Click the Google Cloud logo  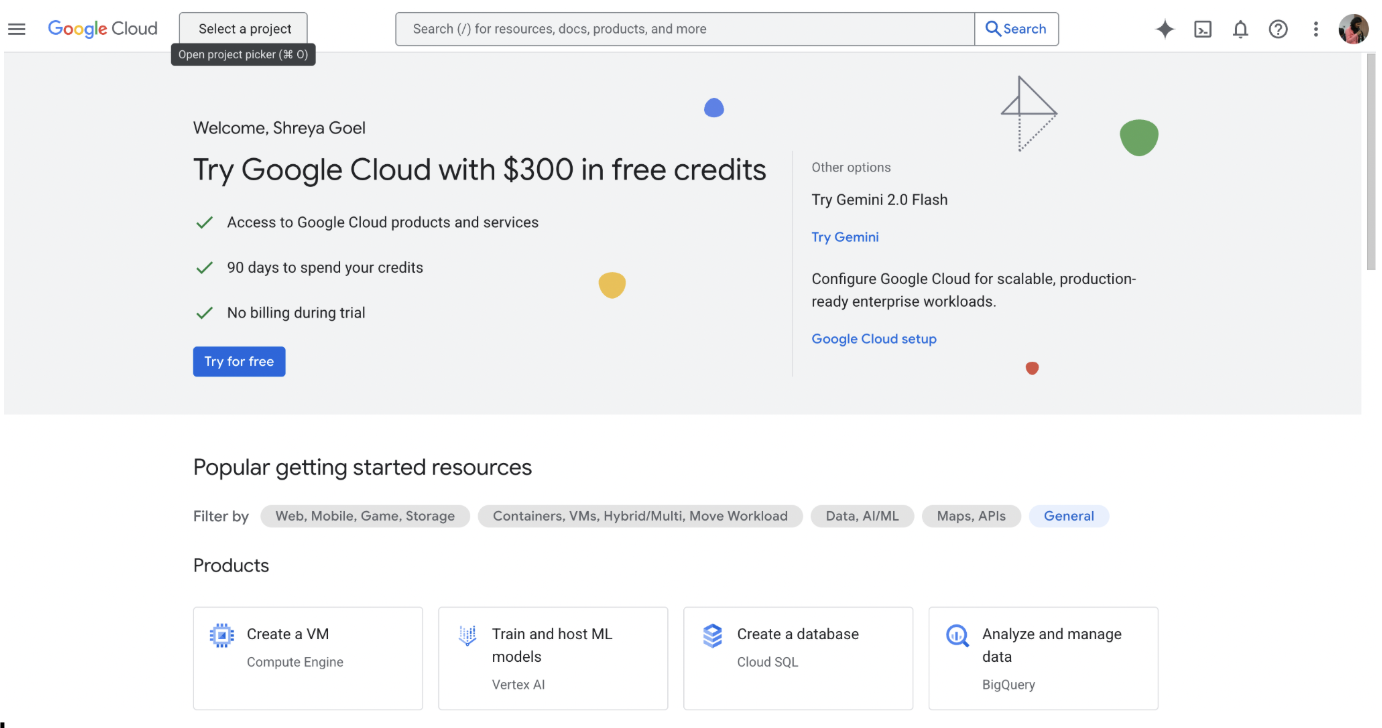click(103, 29)
